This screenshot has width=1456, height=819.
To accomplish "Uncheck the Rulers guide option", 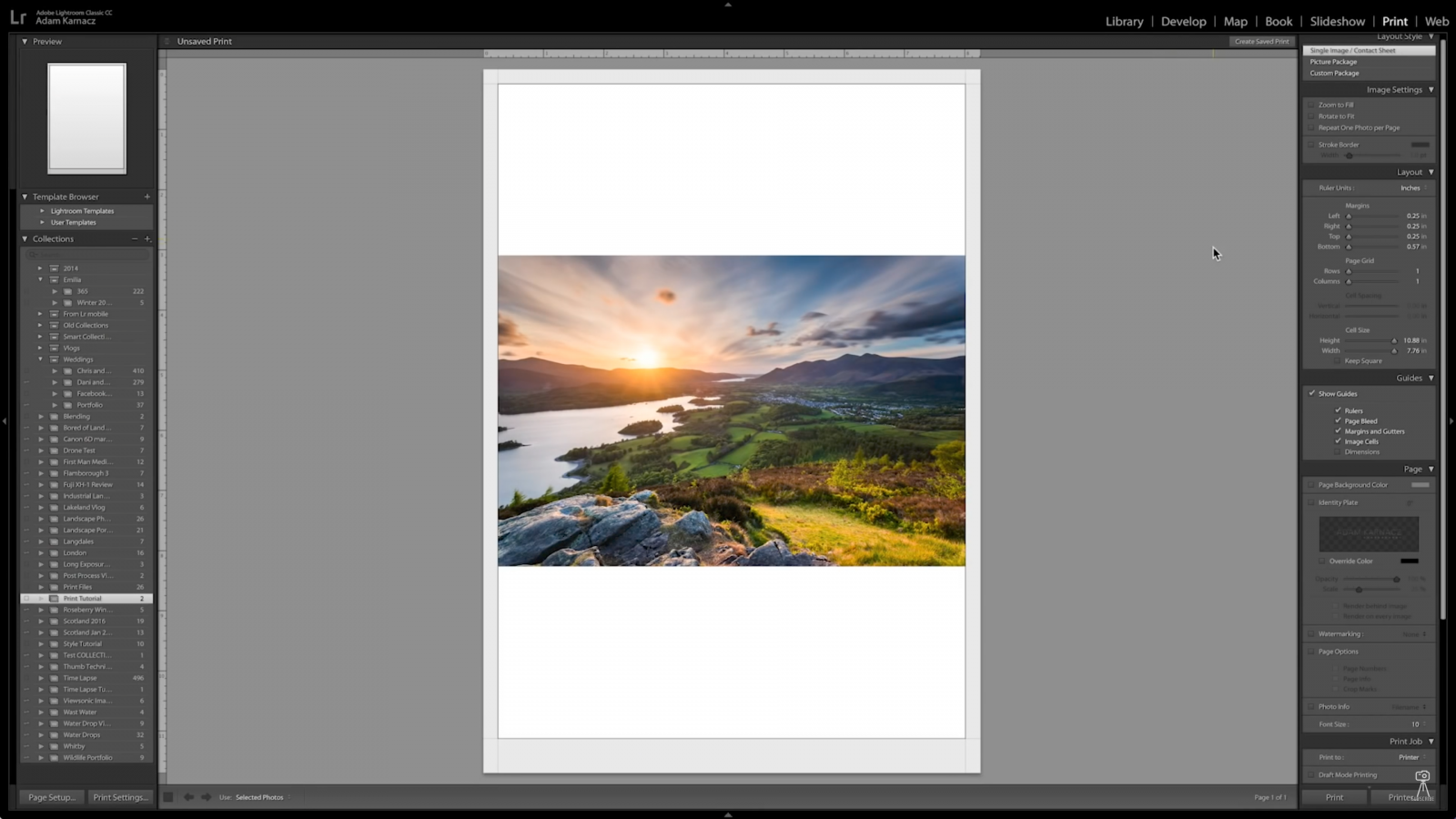I will [x=1338, y=410].
